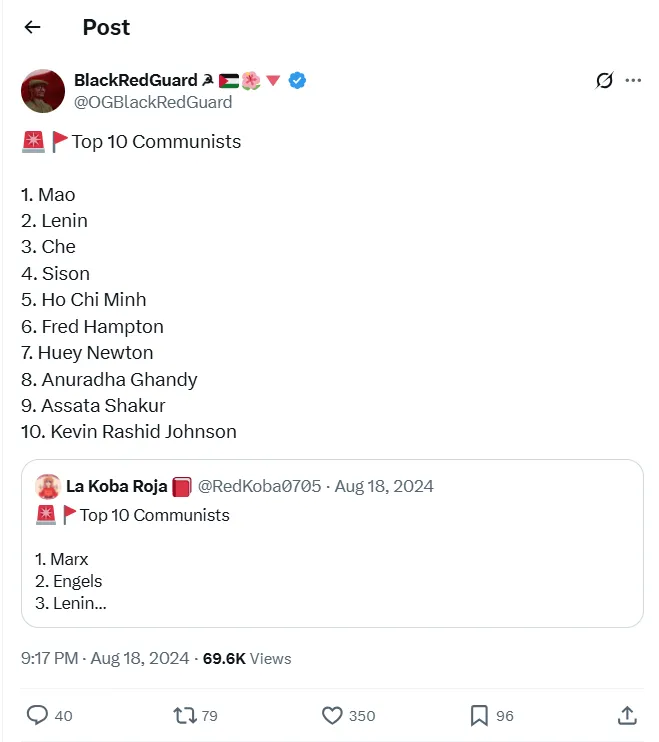
Task: Repost this post via the retweet icon
Action: tap(185, 715)
